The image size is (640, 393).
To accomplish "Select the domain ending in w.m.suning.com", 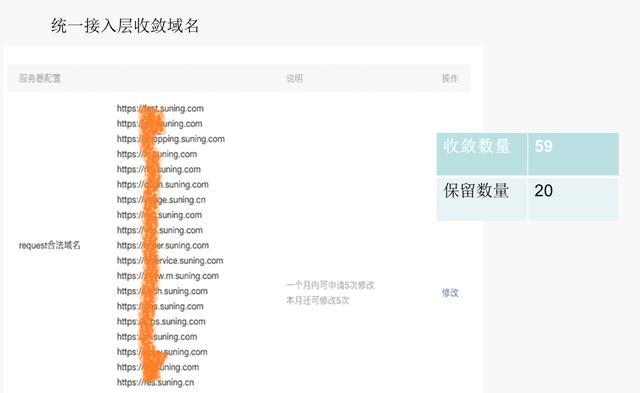I will (168, 276).
